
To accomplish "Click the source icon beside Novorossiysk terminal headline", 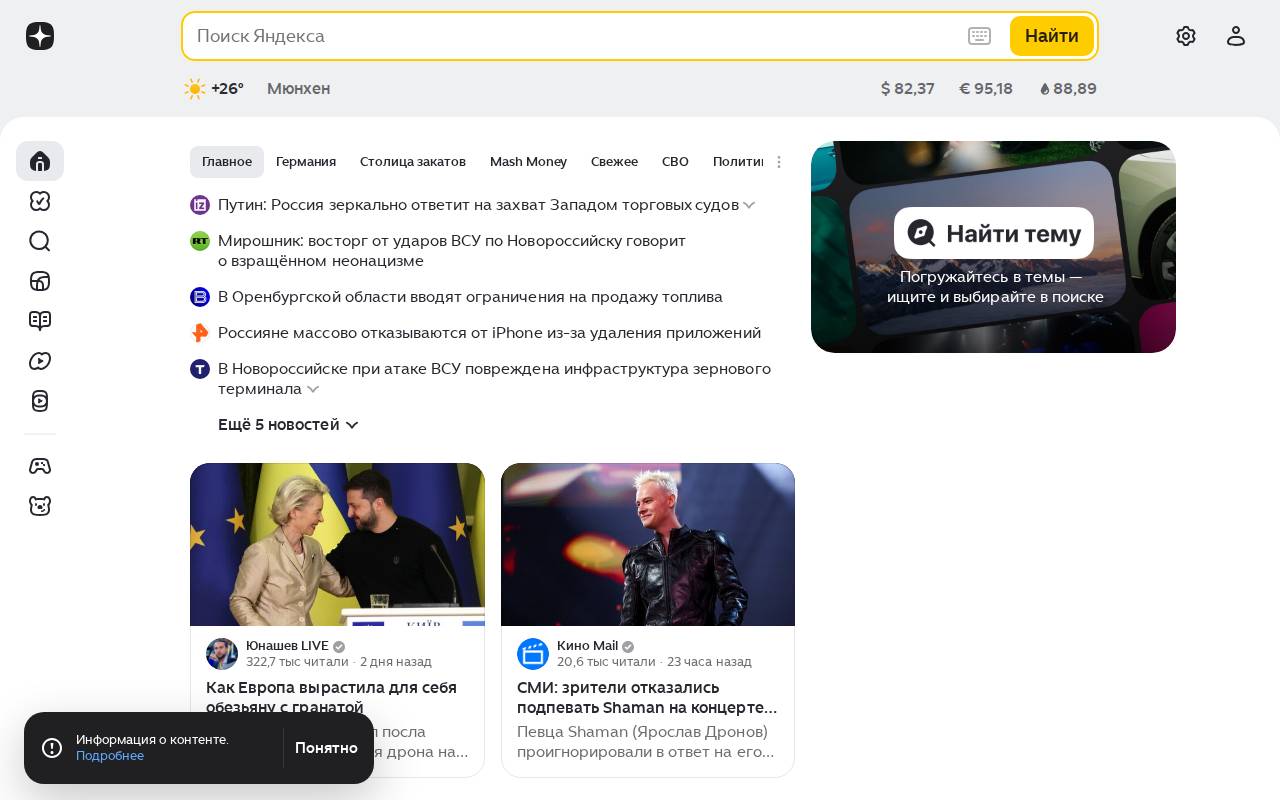I will pos(200,369).
